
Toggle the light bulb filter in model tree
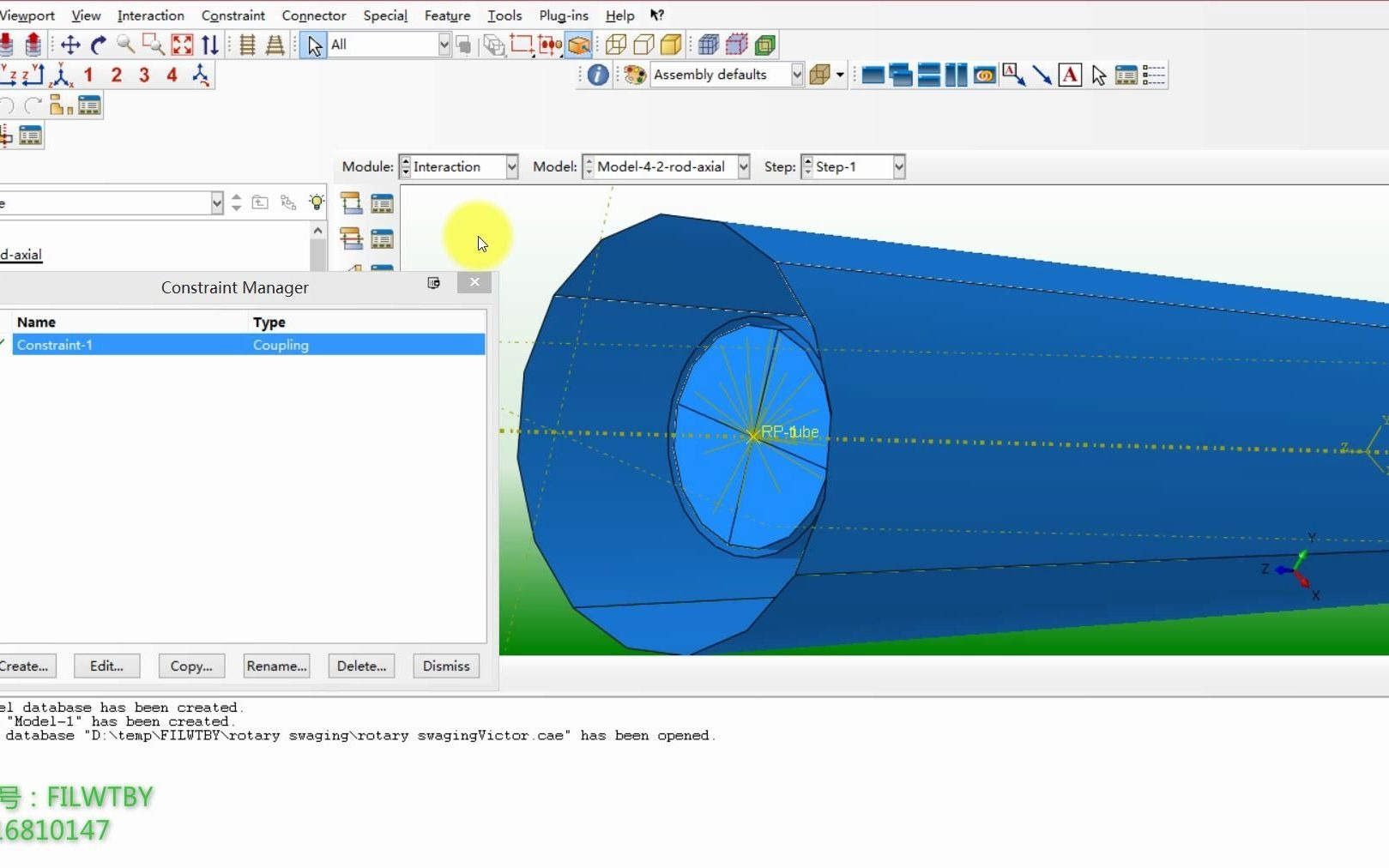[x=317, y=202]
